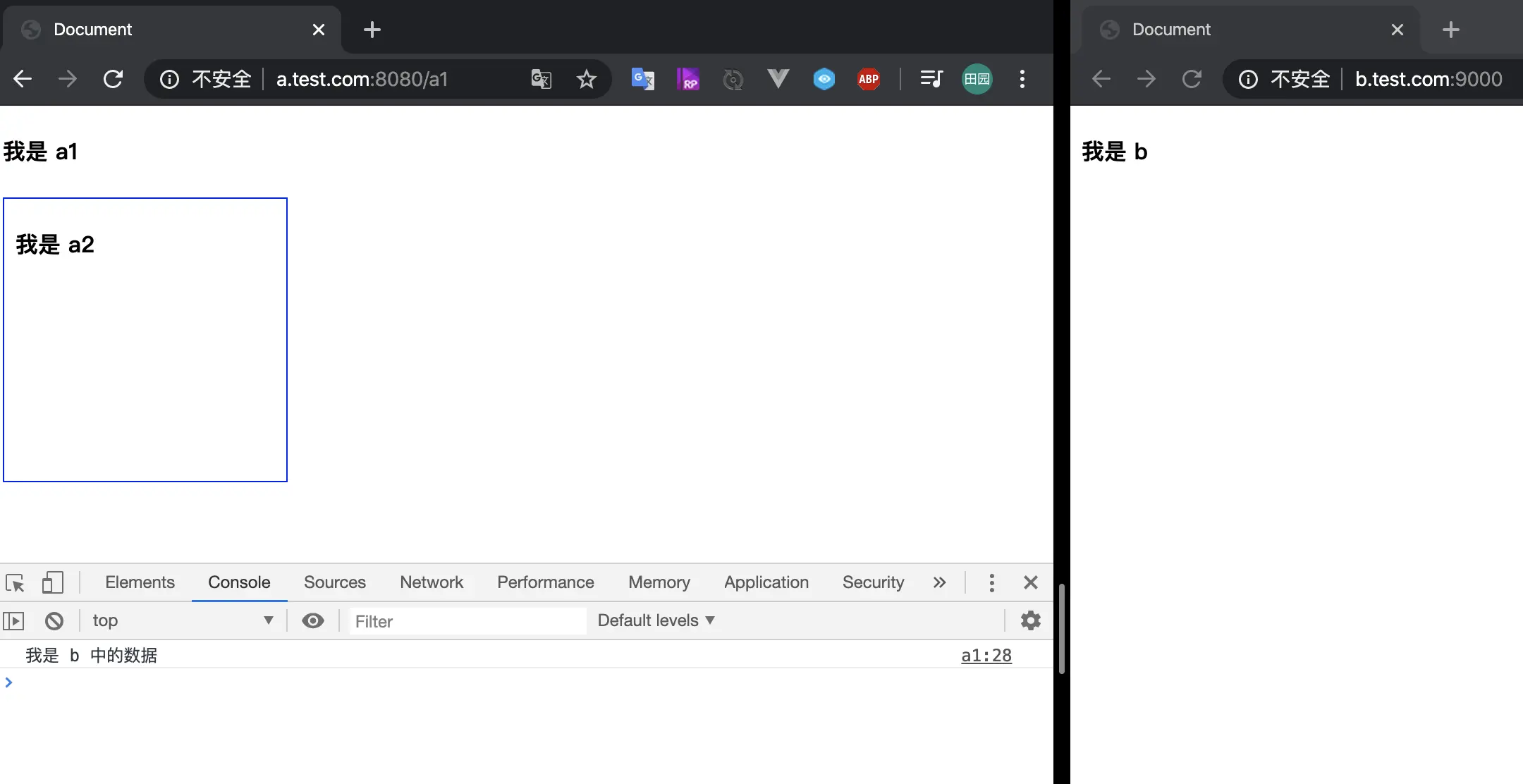1523x784 pixels.
Task: Click the inspect element picker icon
Action: [15, 583]
